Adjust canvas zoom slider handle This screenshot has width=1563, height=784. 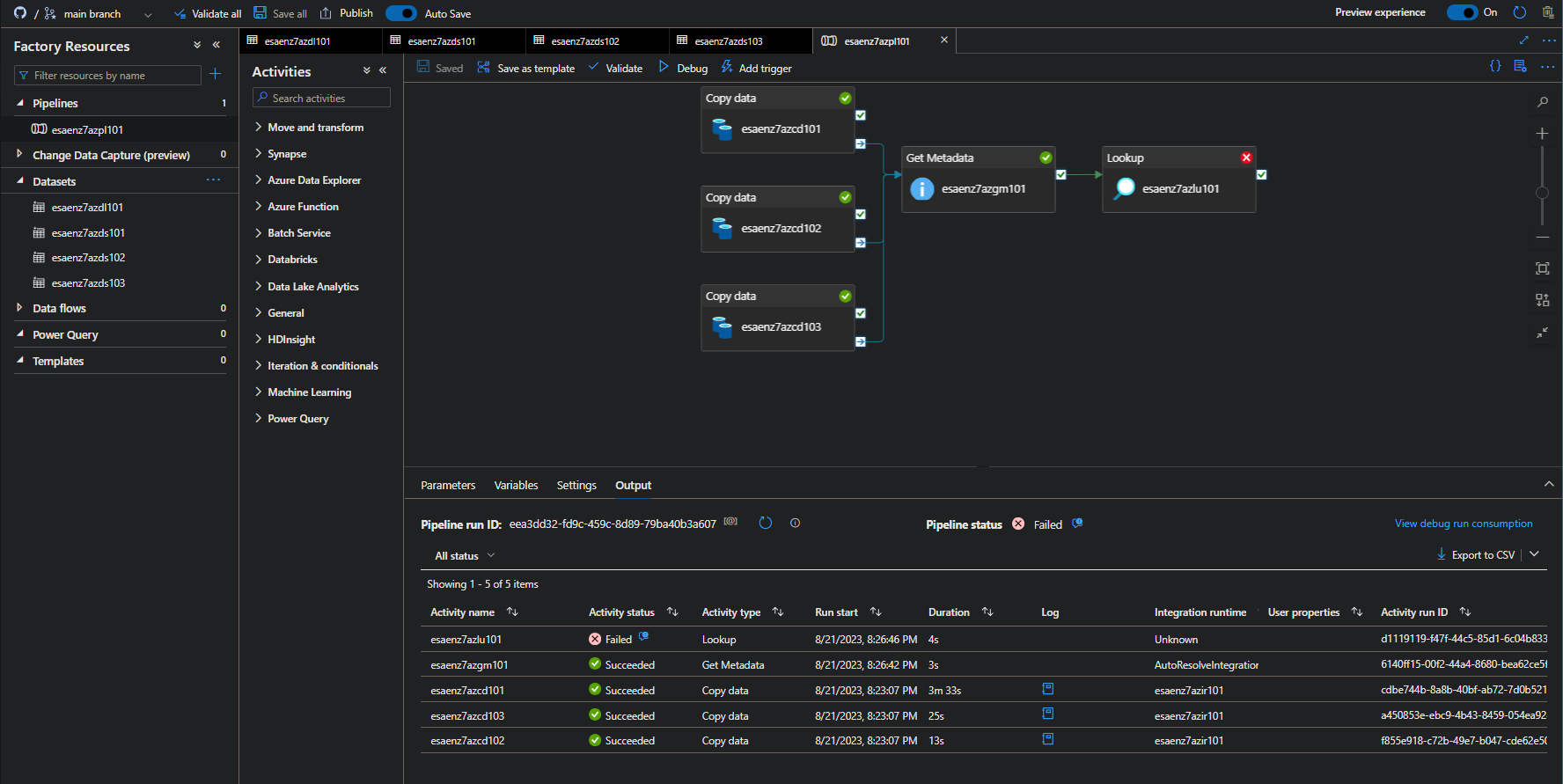point(1542,193)
